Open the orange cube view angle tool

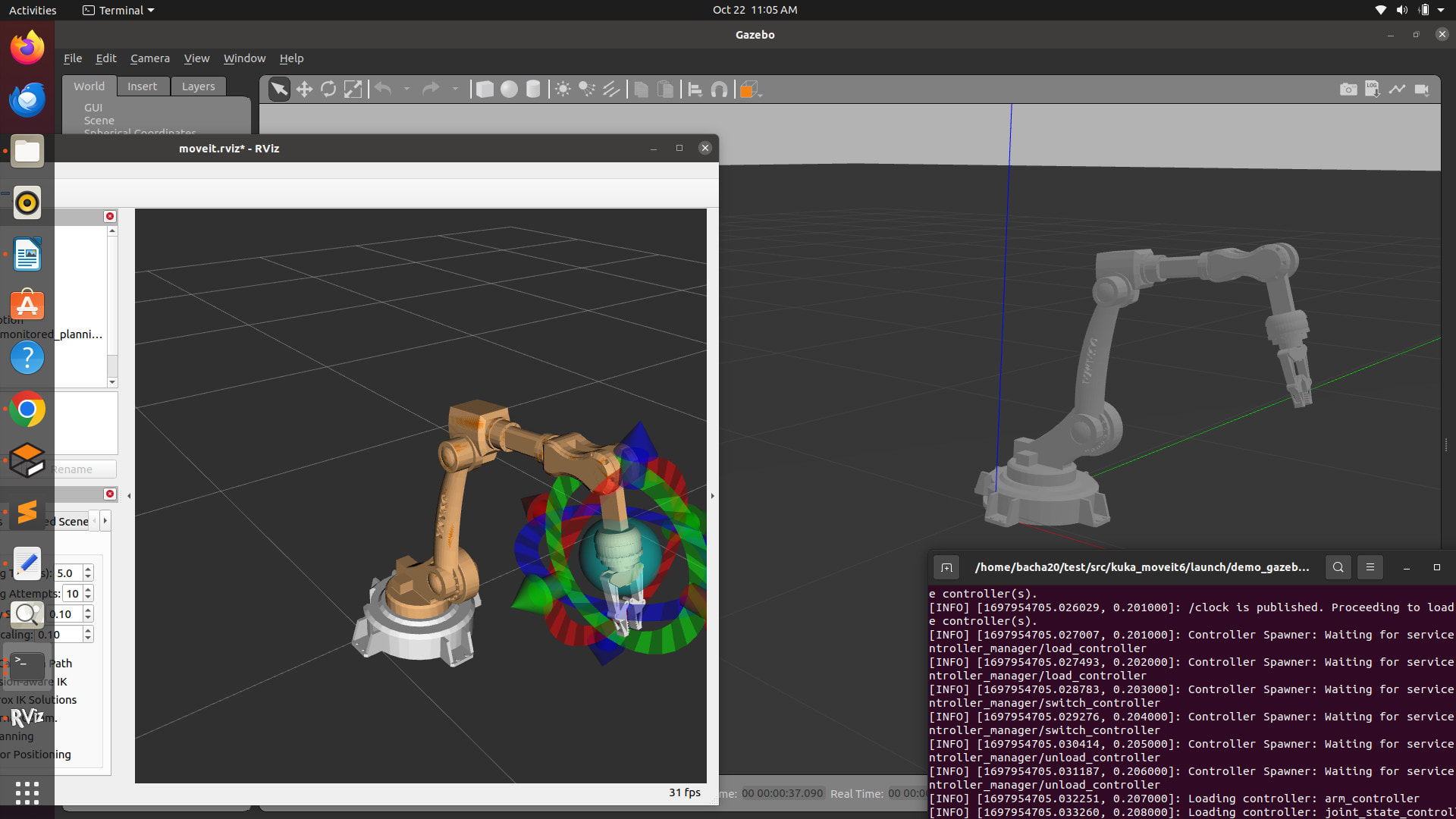pyautogui.click(x=749, y=89)
